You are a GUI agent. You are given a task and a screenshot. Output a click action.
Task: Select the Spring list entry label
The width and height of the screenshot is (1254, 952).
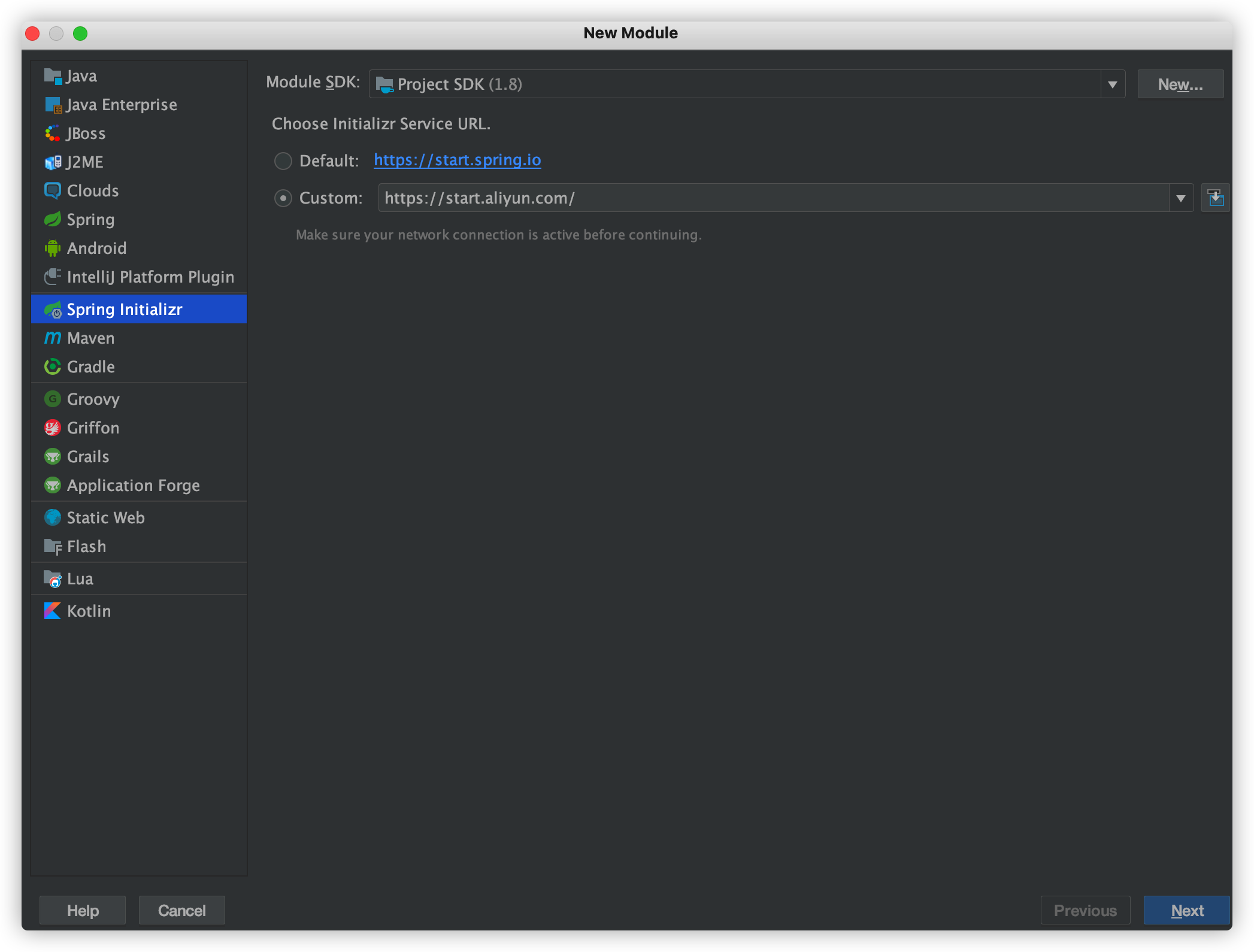(x=90, y=220)
